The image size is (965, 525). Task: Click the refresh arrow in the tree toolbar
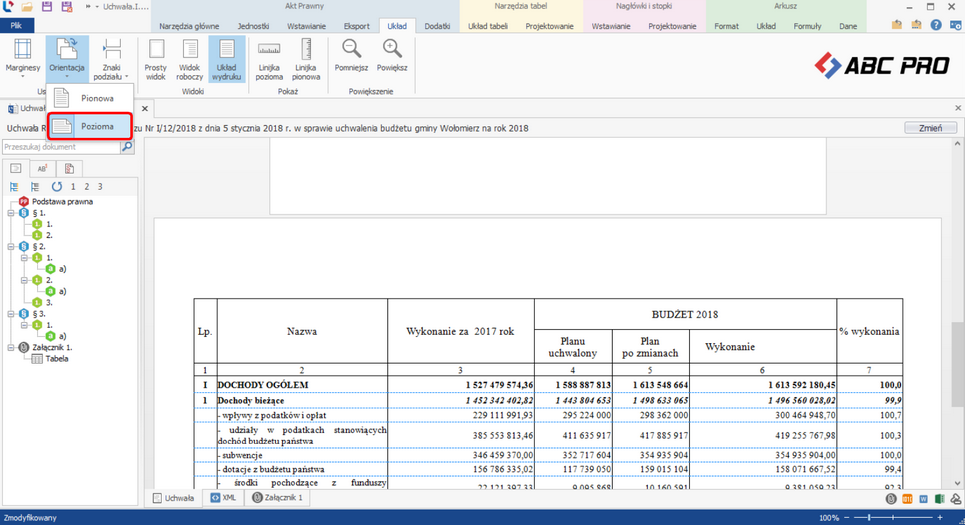[x=57, y=187]
